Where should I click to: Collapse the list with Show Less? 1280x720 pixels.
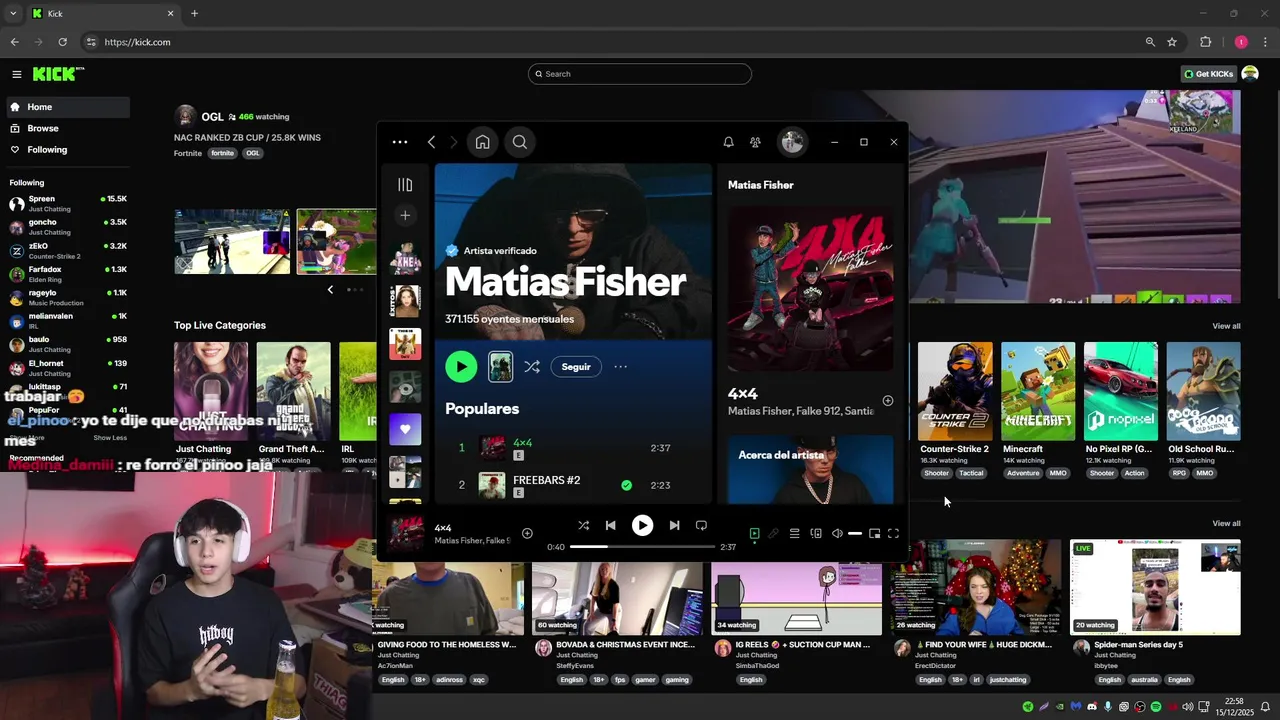(x=110, y=438)
